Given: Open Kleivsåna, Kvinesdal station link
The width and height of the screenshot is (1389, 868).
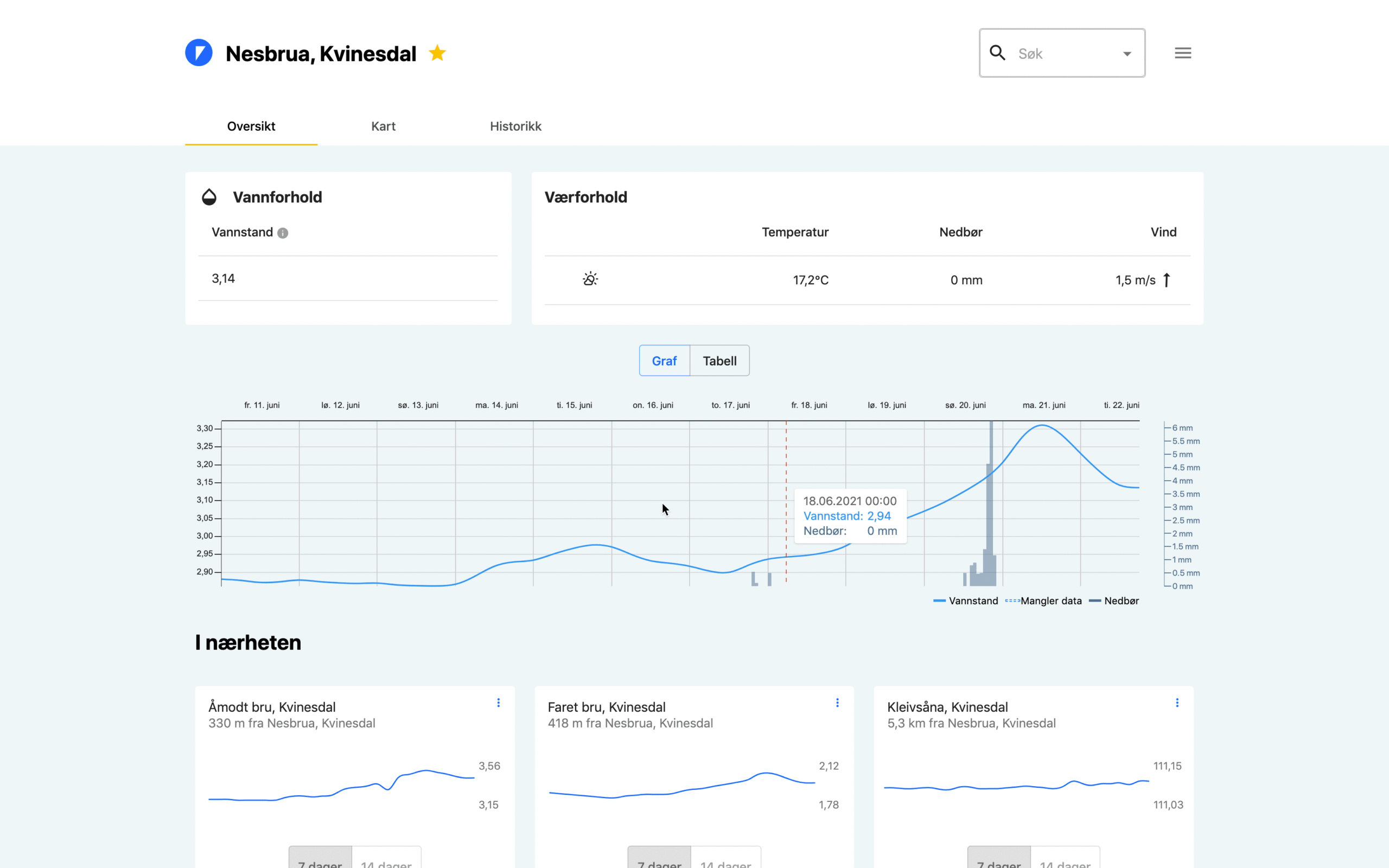Looking at the screenshot, I should tap(948, 707).
